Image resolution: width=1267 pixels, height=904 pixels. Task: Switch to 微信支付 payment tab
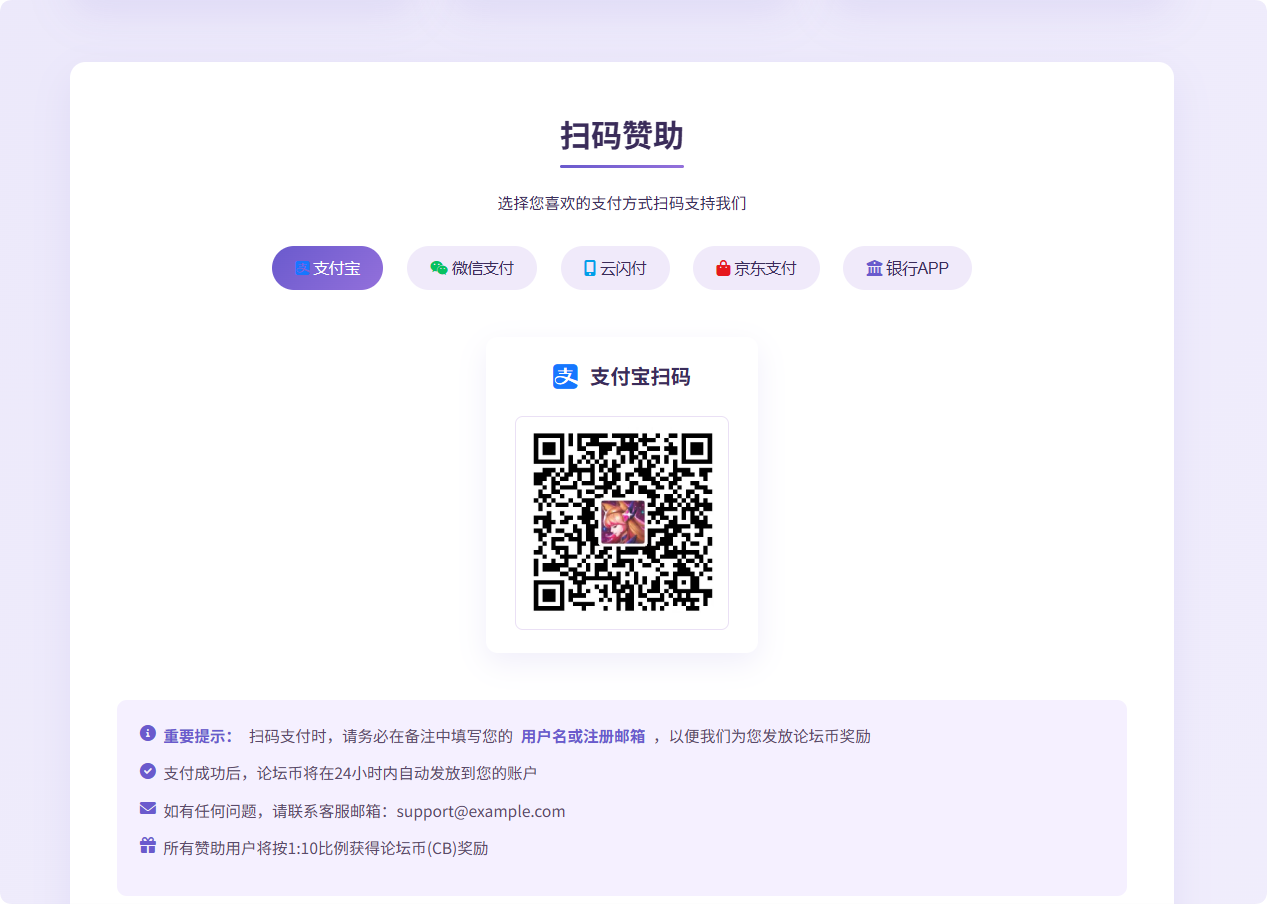(472, 268)
